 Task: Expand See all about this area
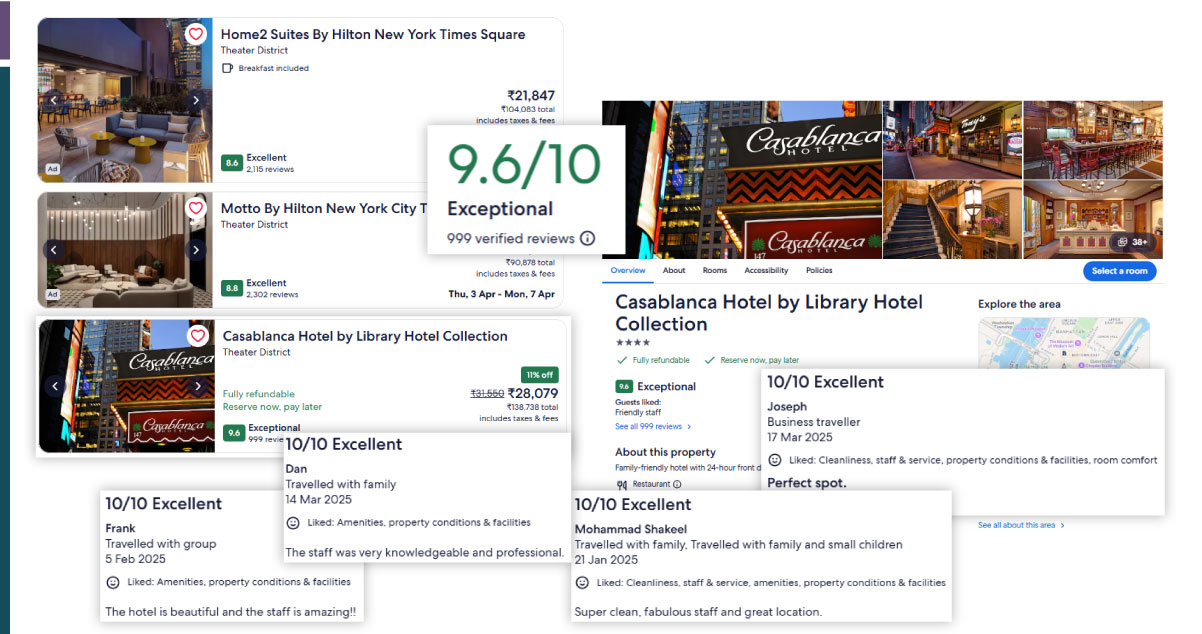(x=1021, y=525)
